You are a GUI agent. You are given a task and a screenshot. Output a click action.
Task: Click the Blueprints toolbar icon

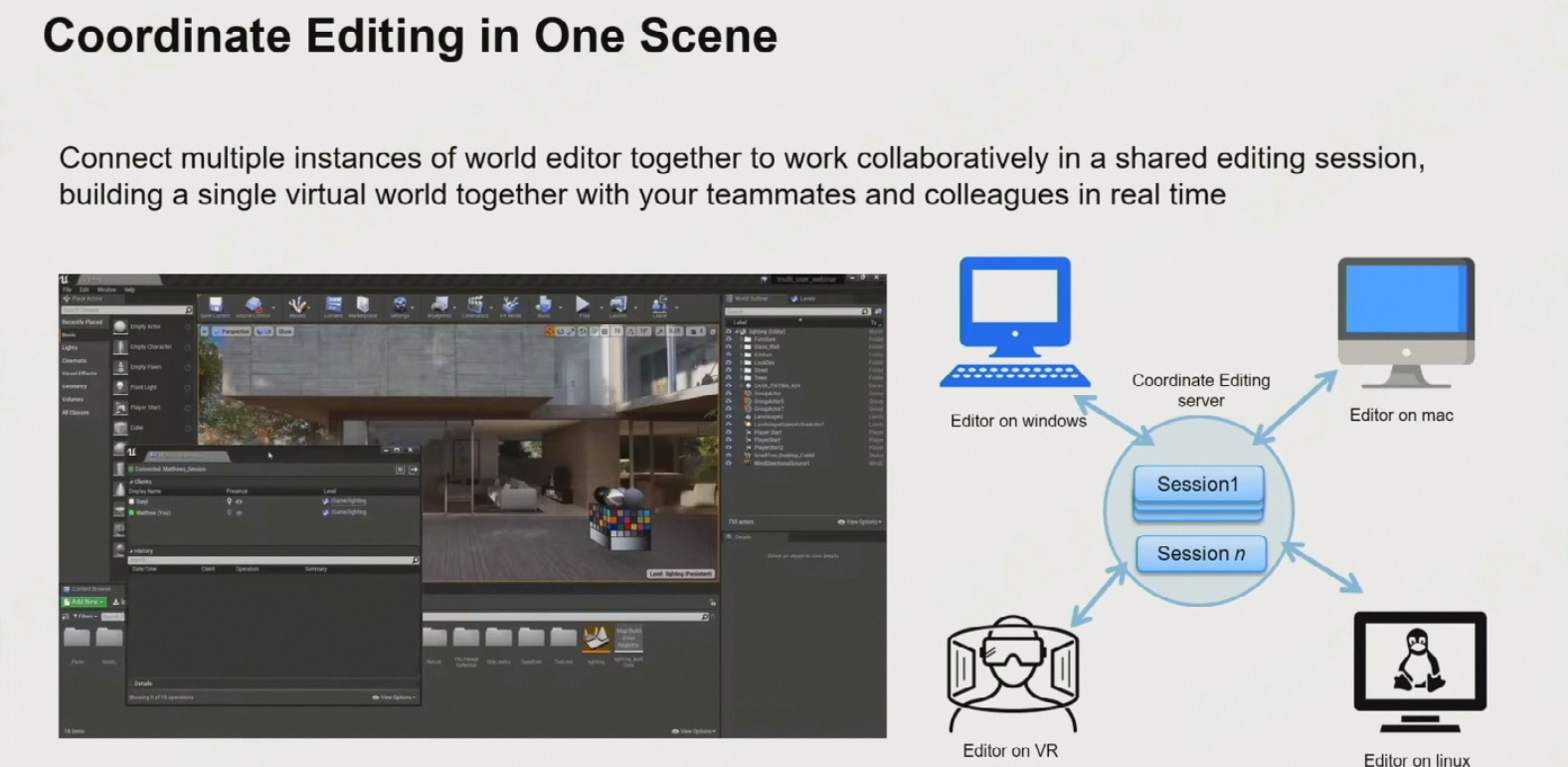(440, 304)
